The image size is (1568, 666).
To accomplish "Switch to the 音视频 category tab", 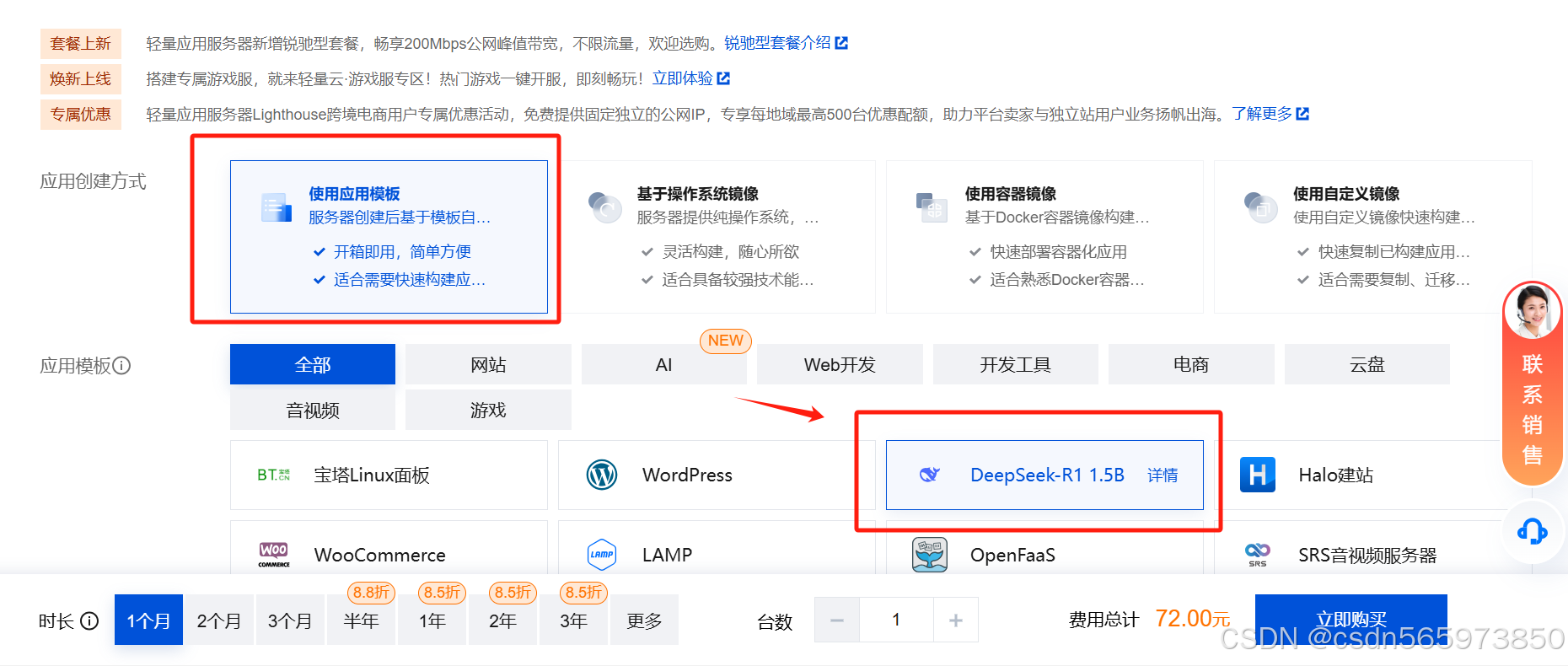I will [313, 410].
